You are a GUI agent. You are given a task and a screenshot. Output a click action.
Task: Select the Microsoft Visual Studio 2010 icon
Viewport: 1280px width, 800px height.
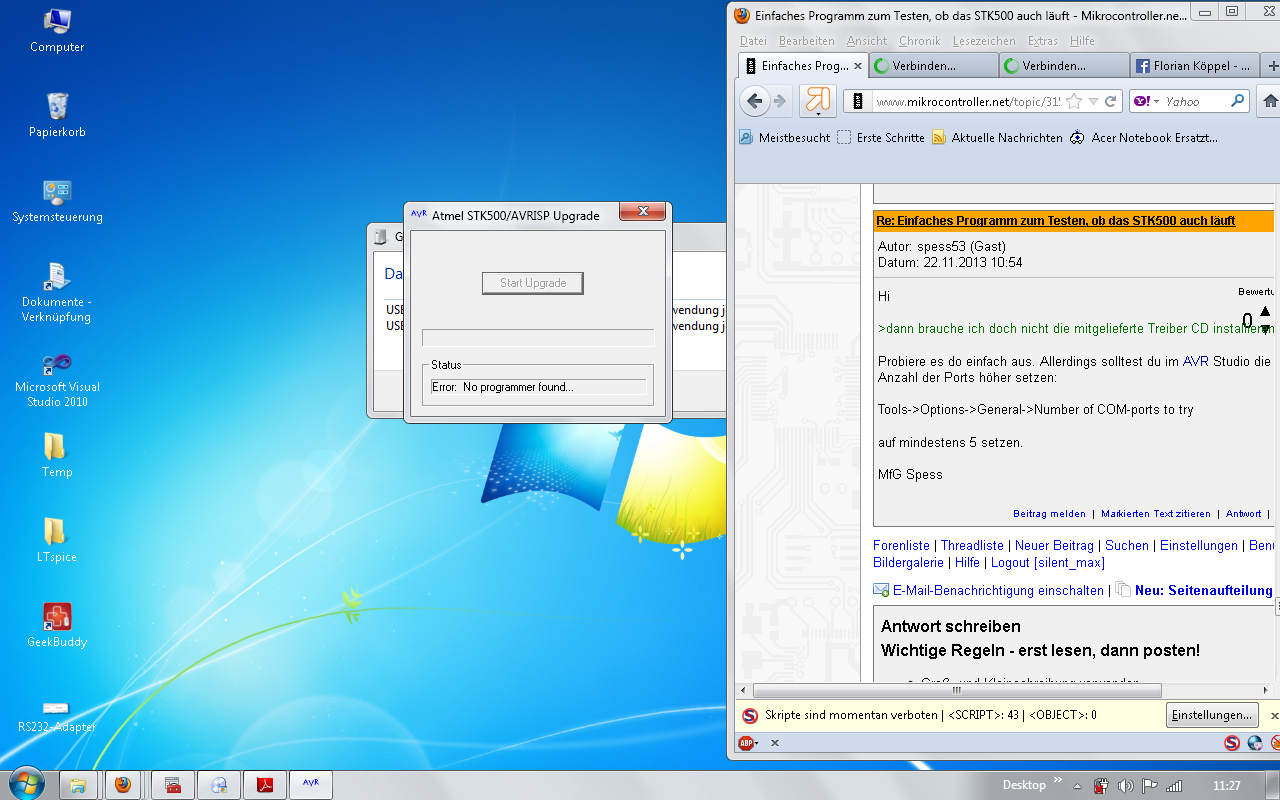(57, 380)
